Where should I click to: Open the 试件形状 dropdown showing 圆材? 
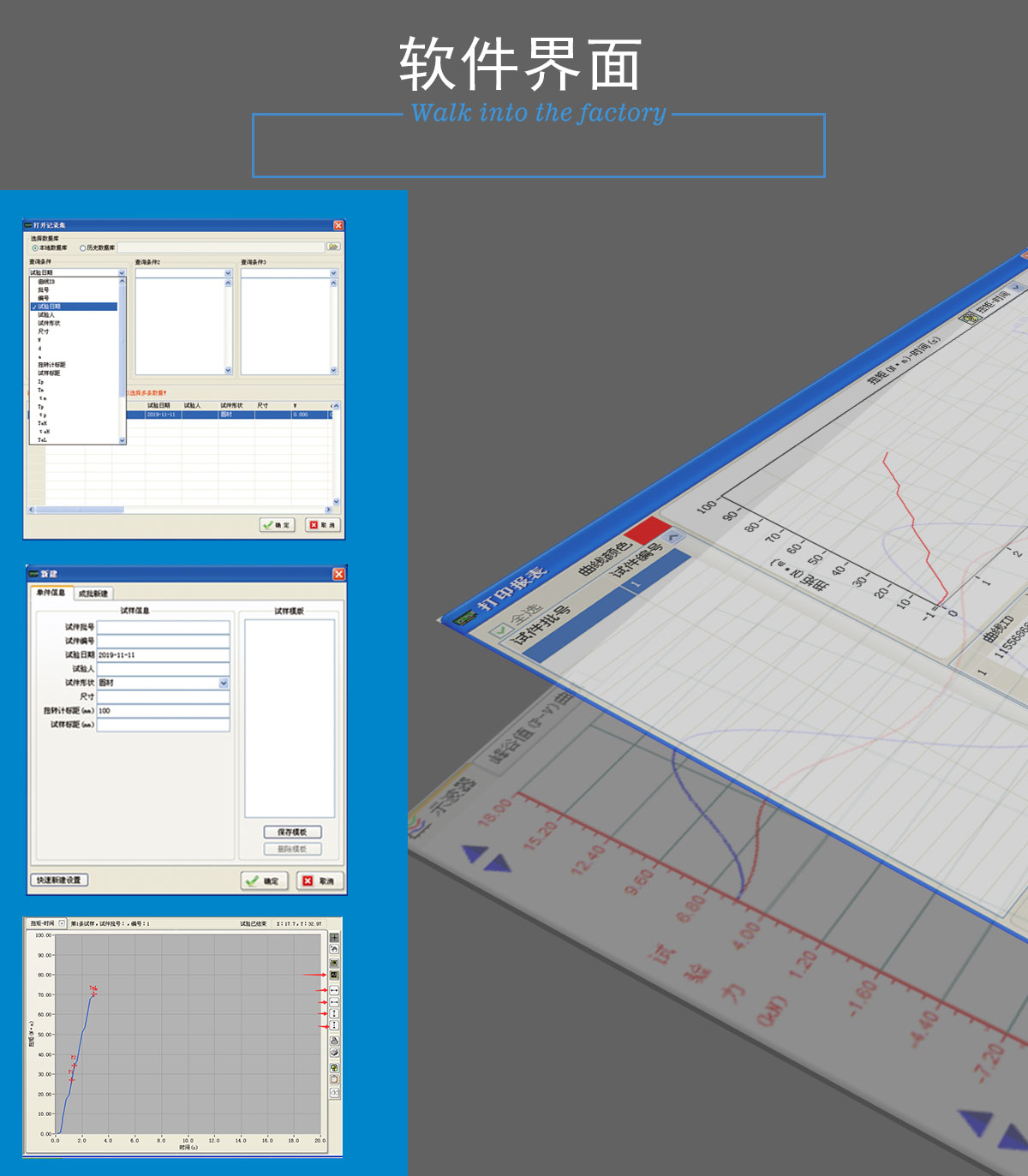tap(164, 683)
